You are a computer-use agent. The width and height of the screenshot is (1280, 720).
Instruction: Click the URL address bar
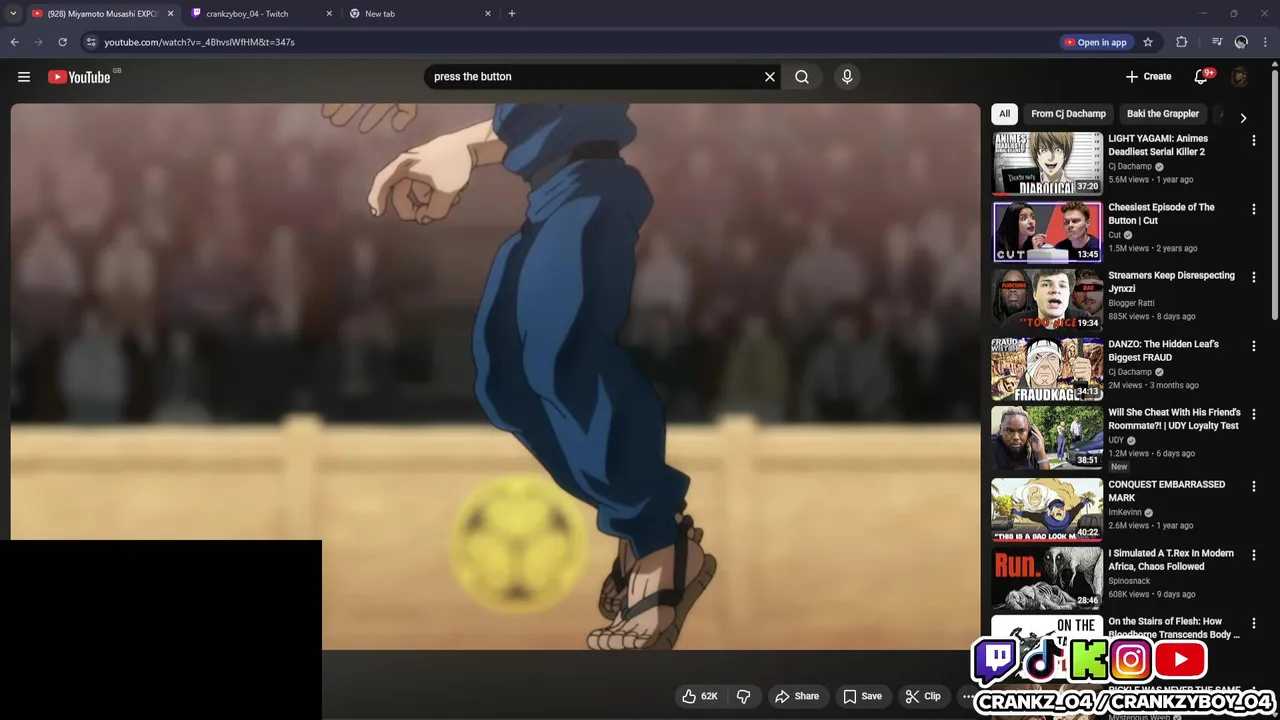(570, 42)
